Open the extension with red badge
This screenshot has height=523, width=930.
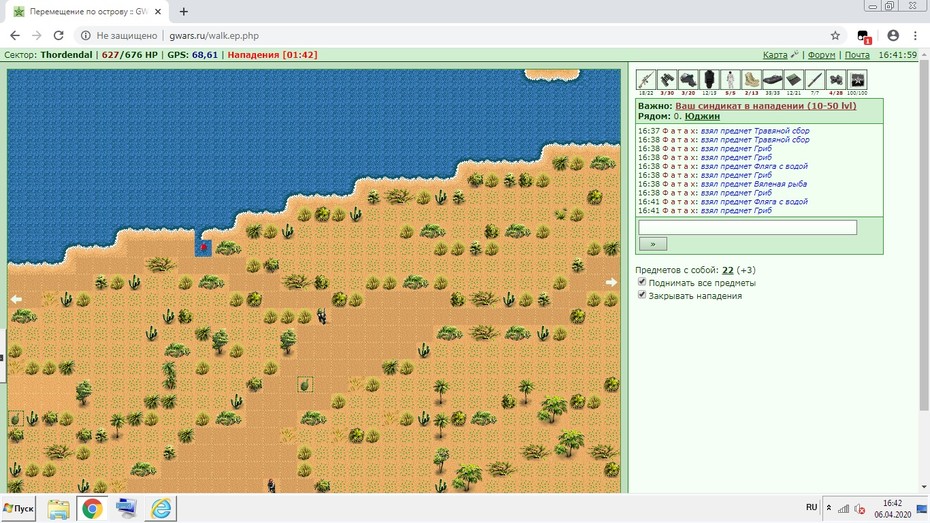coord(864,36)
